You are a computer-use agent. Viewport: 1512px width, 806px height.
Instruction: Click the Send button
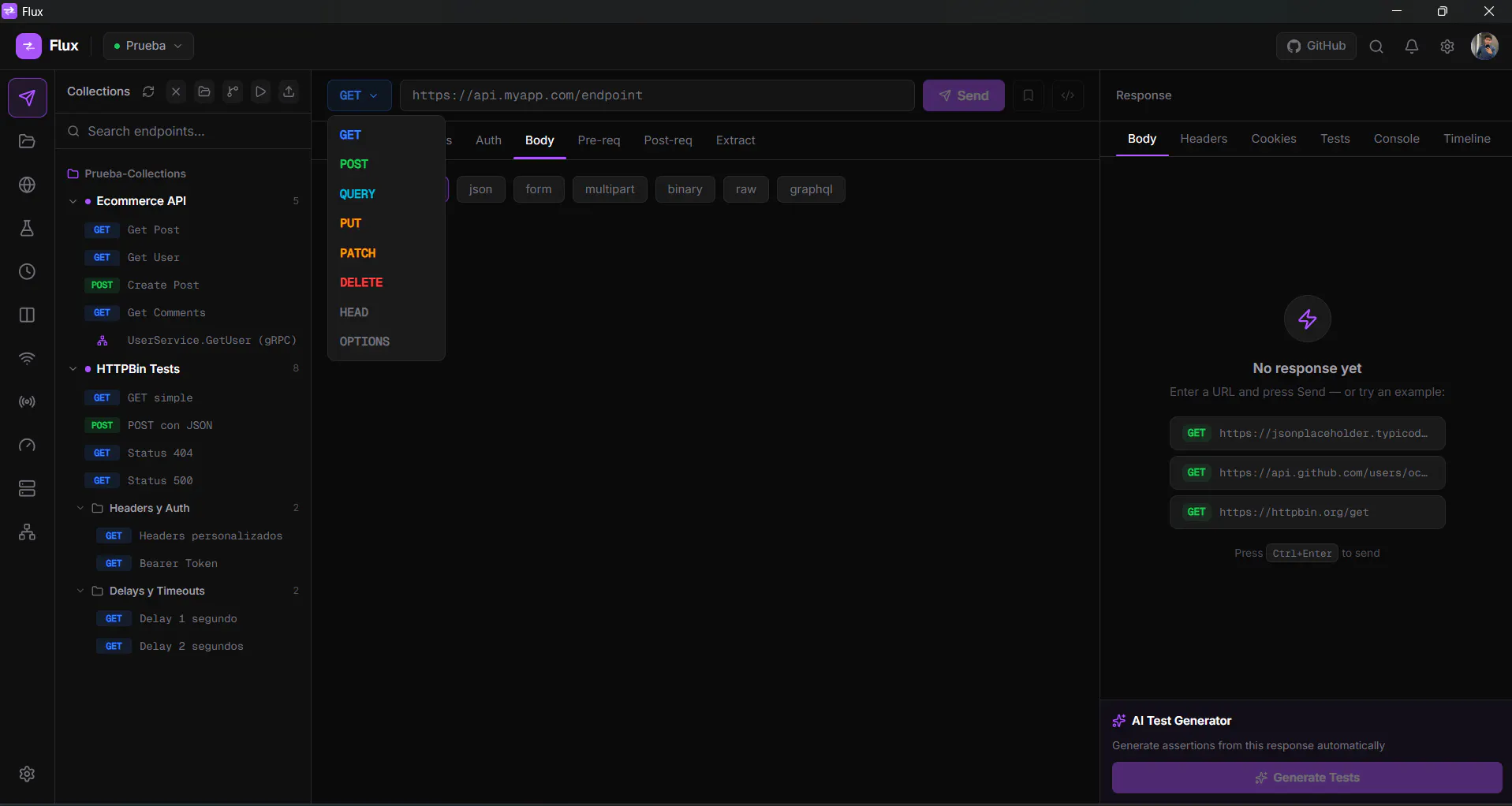pyautogui.click(x=964, y=95)
